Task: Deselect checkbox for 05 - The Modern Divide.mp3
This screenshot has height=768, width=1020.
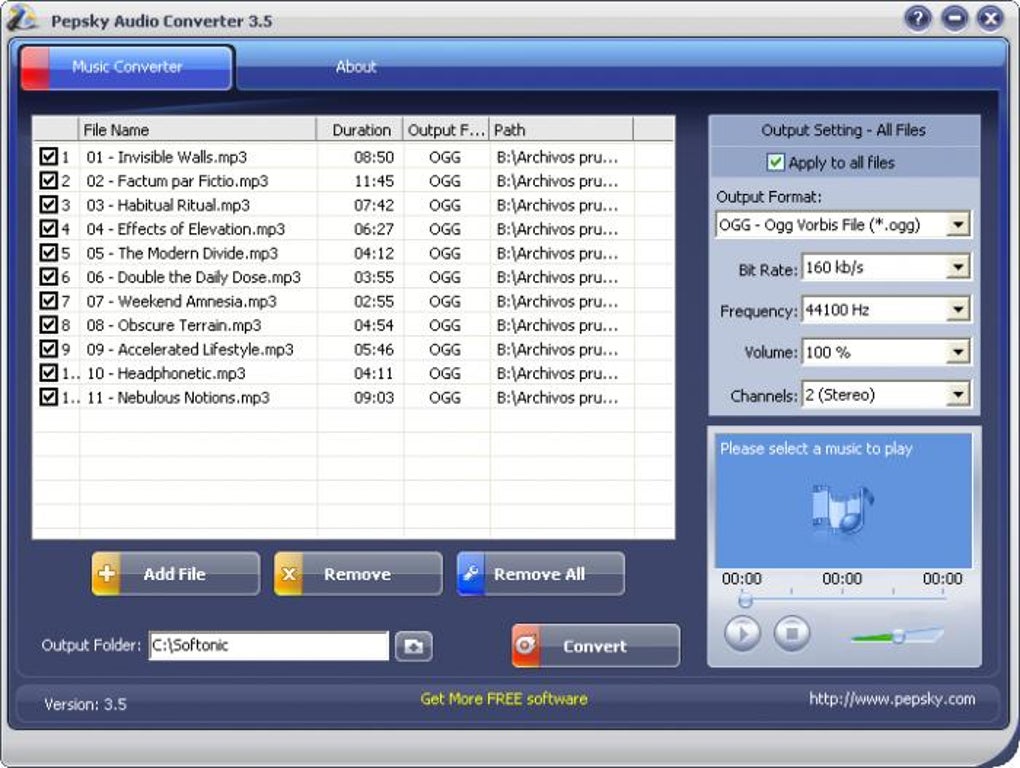Action: point(49,252)
